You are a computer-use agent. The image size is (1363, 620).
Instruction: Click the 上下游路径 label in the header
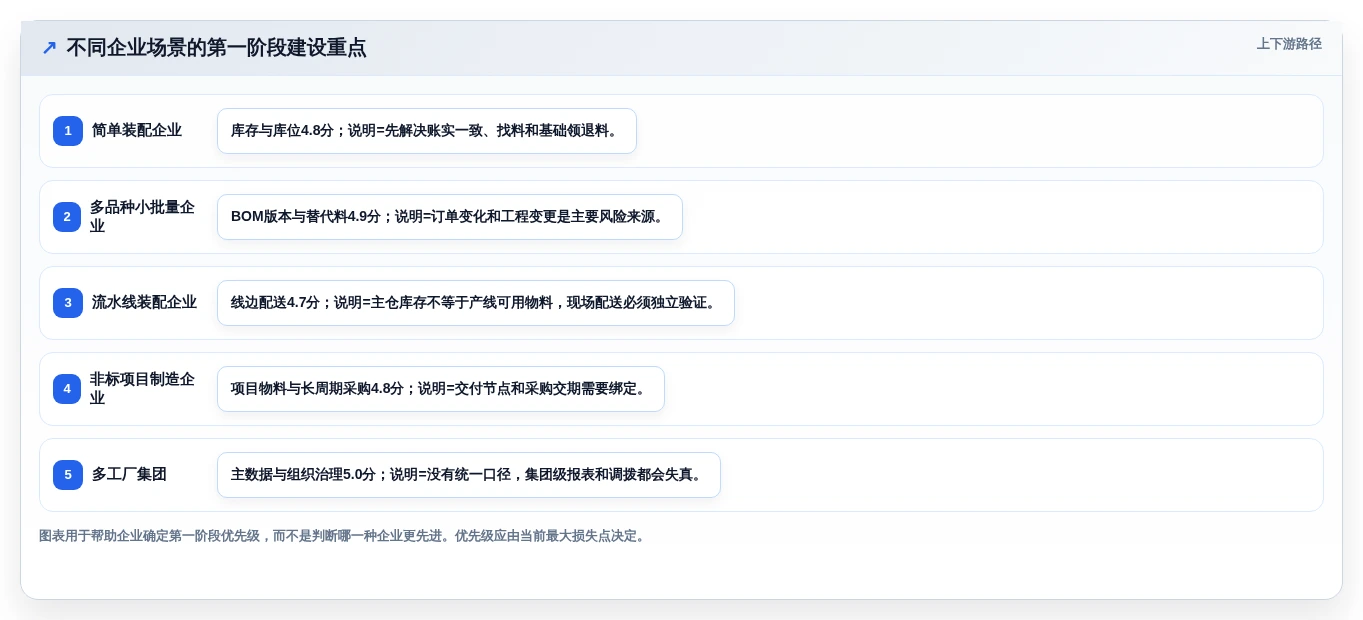pyautogui.click(x=1289, y=44)
